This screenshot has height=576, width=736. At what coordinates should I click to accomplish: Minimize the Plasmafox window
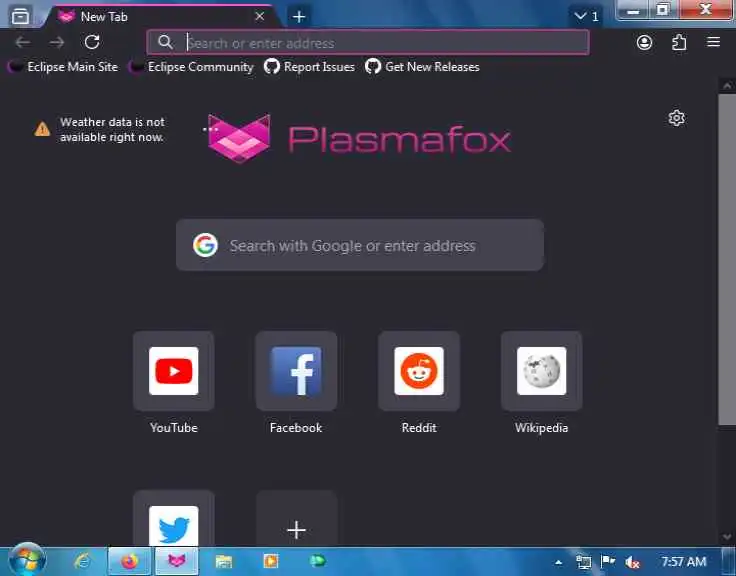[633, 10]
